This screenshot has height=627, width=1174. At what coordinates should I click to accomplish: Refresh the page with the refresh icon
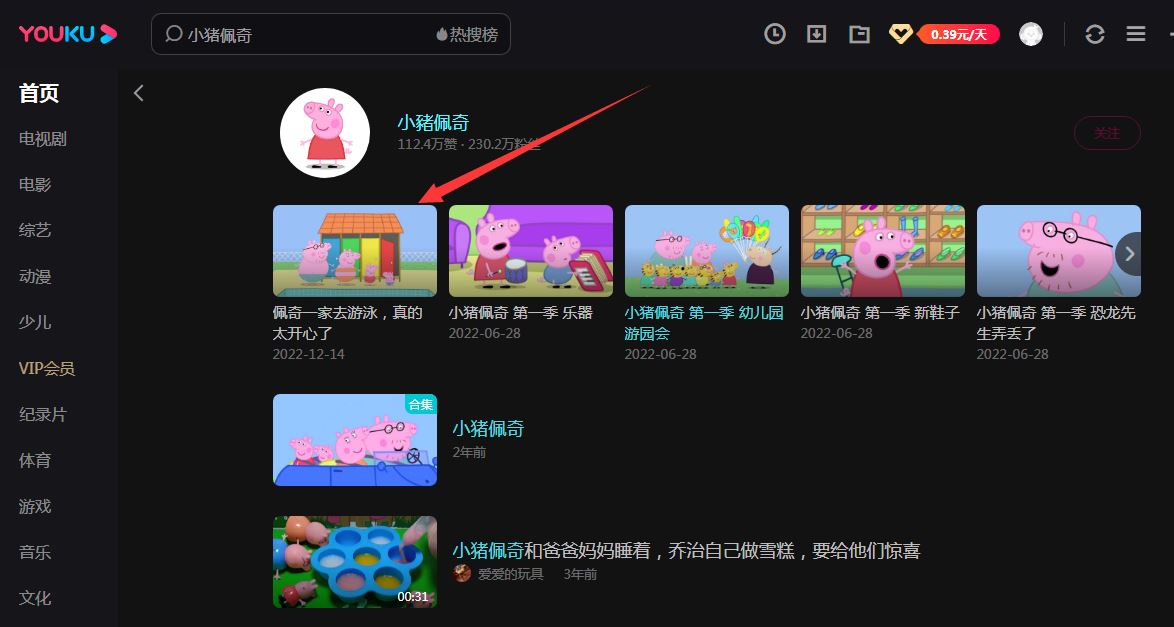point(1094,33)
